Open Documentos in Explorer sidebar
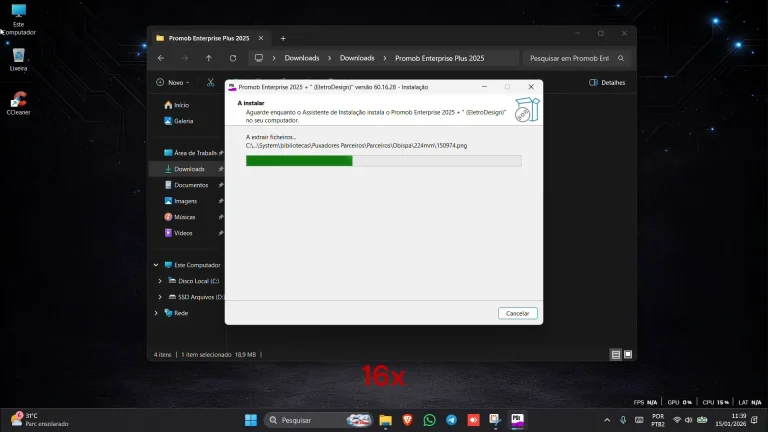This screenshot has width=768, height=432. pos(187,185)
